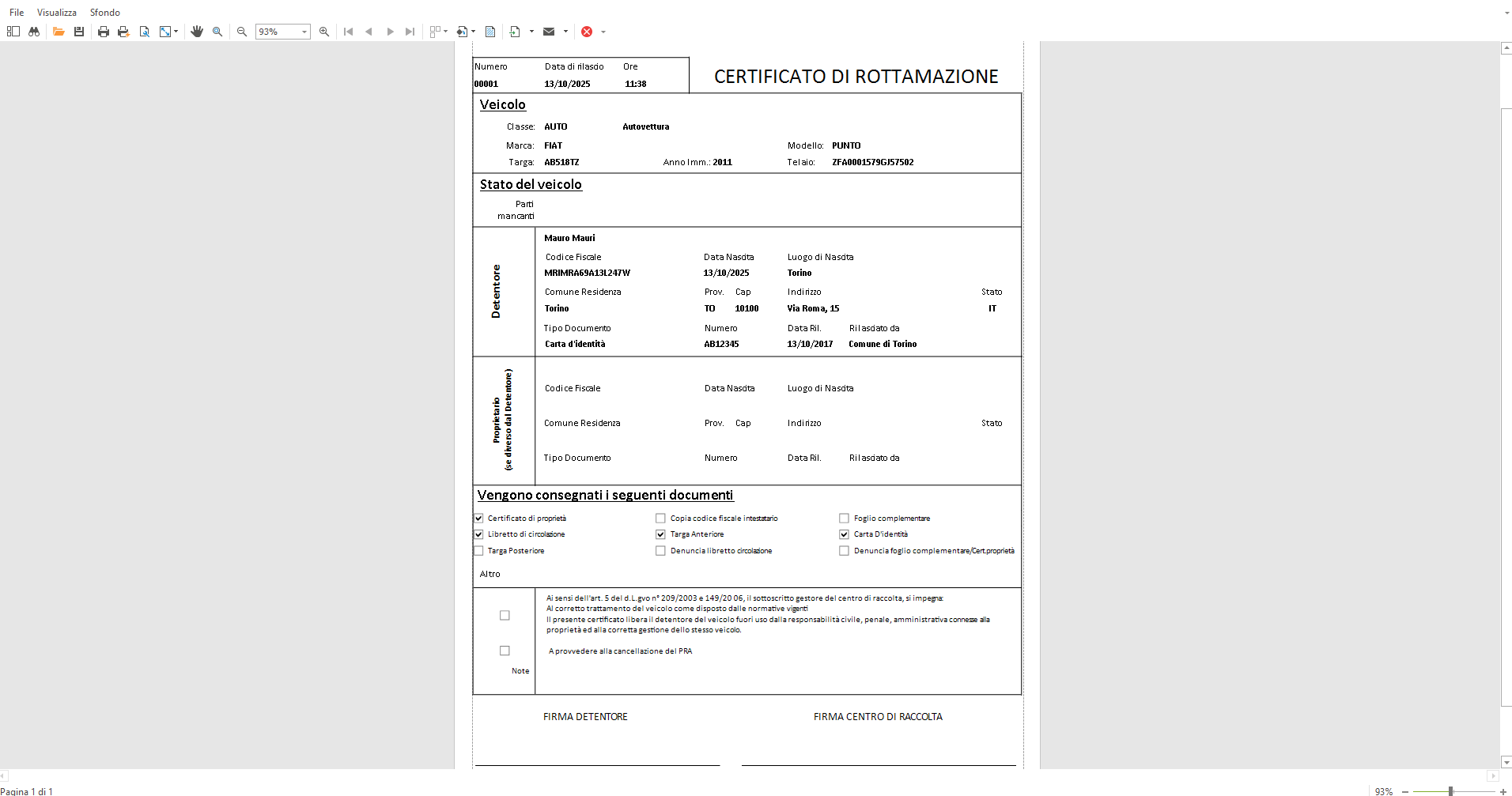Click the binoculars search icon
This screenshot has width=1512, height=796.
33,32
